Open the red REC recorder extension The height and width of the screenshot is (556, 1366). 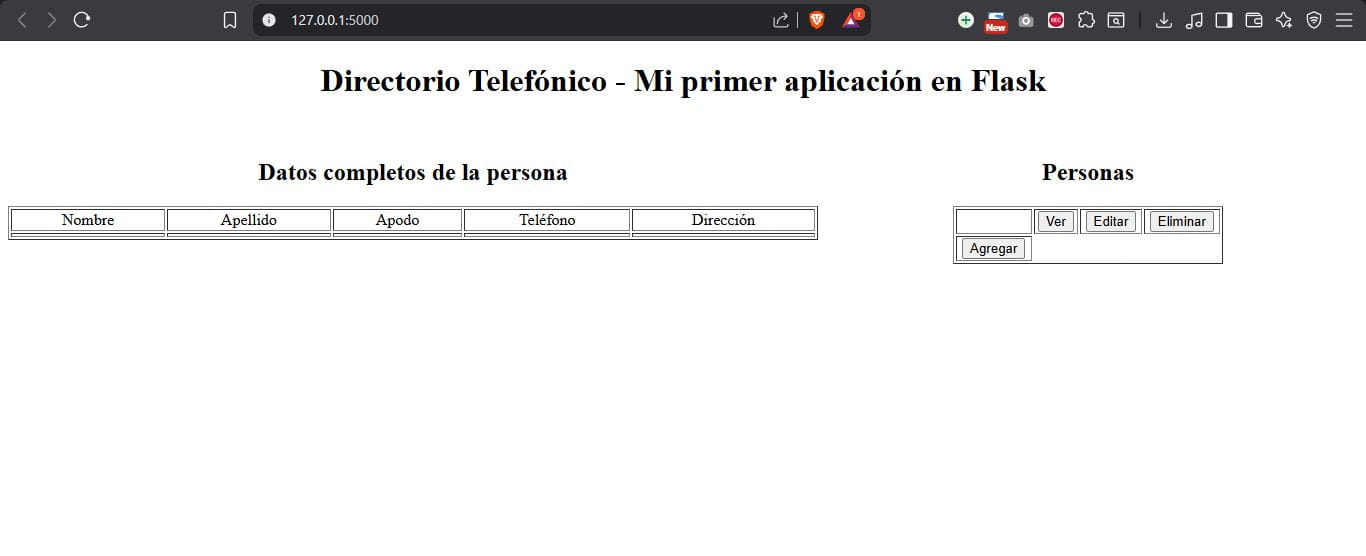tap(1056, 20)
